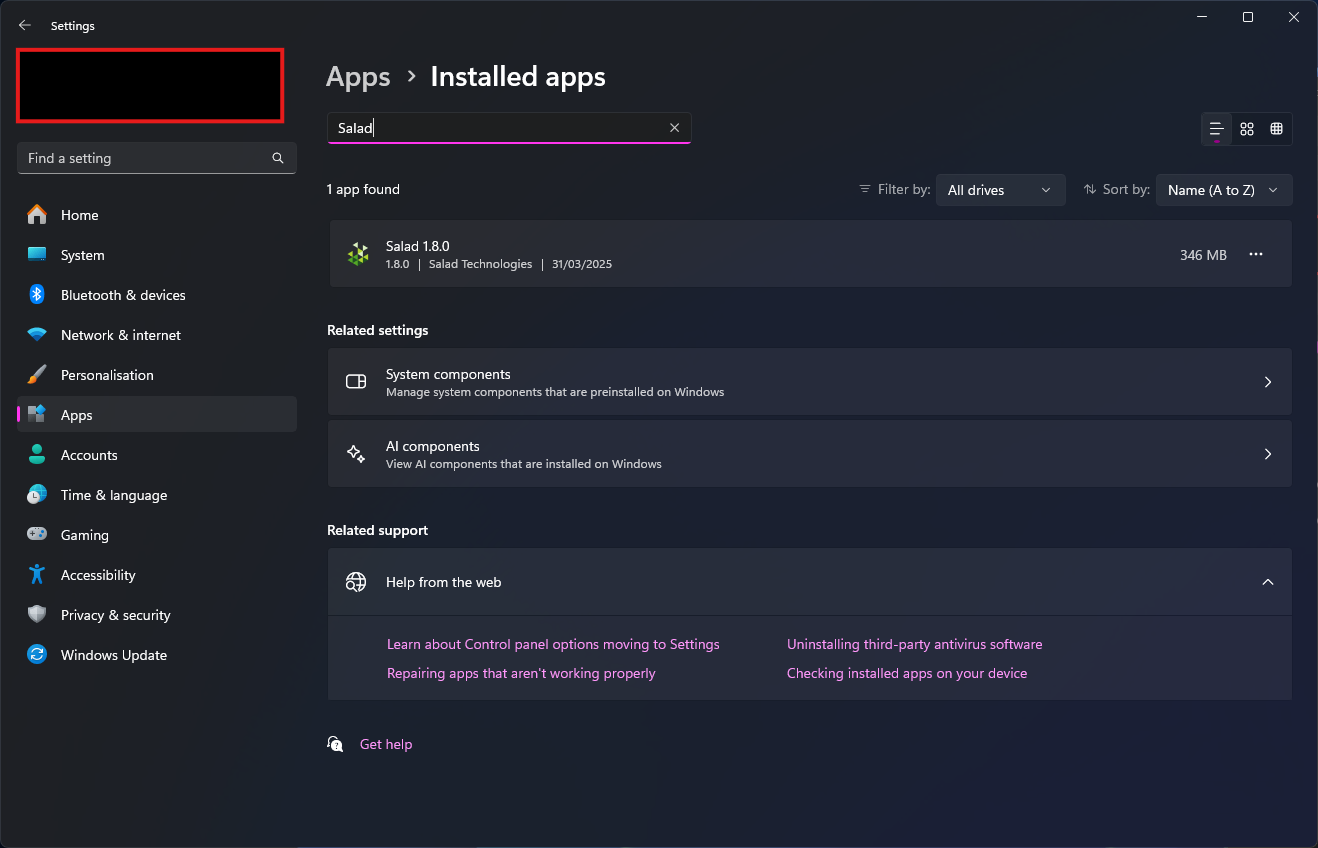The height and width of the screenshot is (848, 1318).
Task: Open Home in the sidebar
Action: click(157, 215)
